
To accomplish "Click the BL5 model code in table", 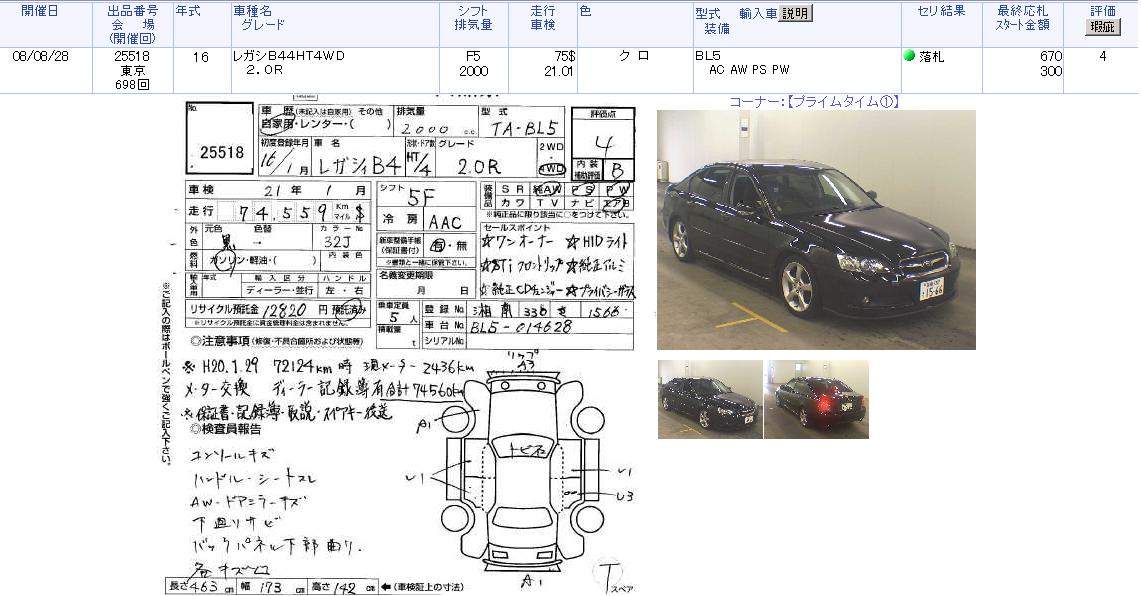I will click(707, 56).
